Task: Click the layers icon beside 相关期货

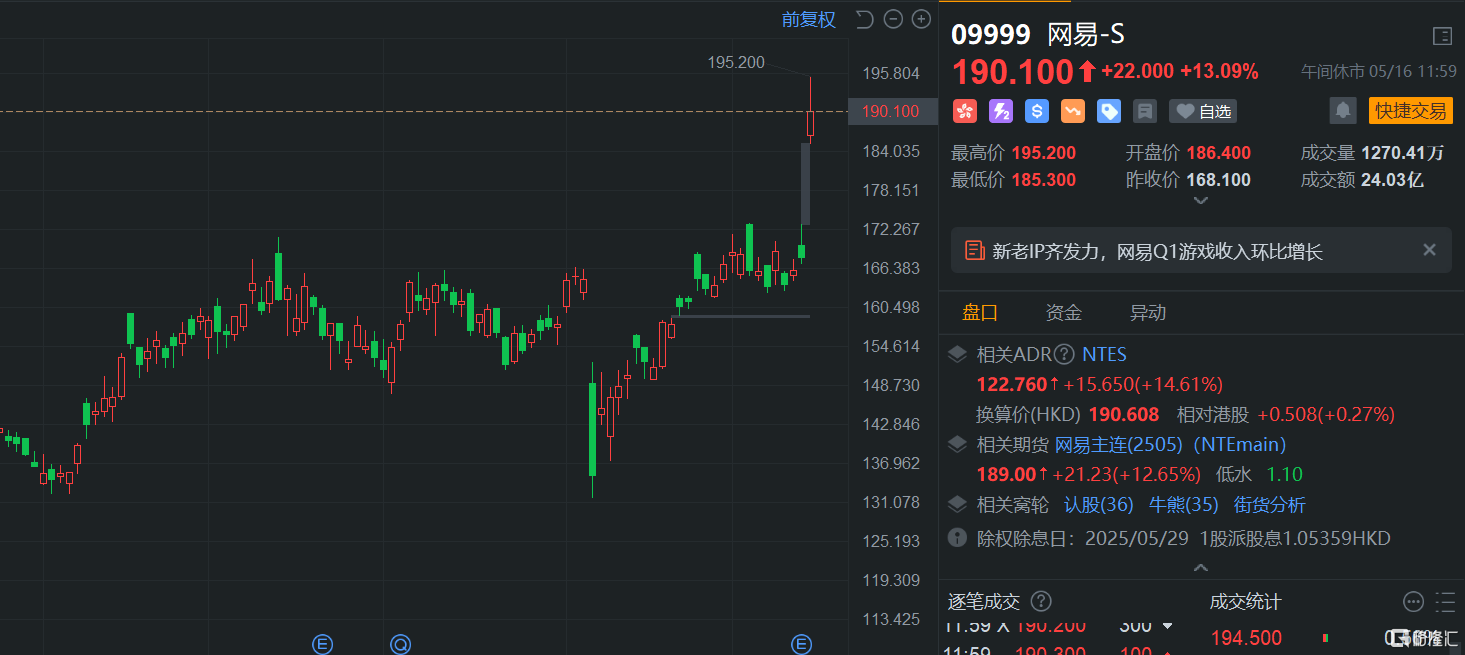Action: coord(957,444)
